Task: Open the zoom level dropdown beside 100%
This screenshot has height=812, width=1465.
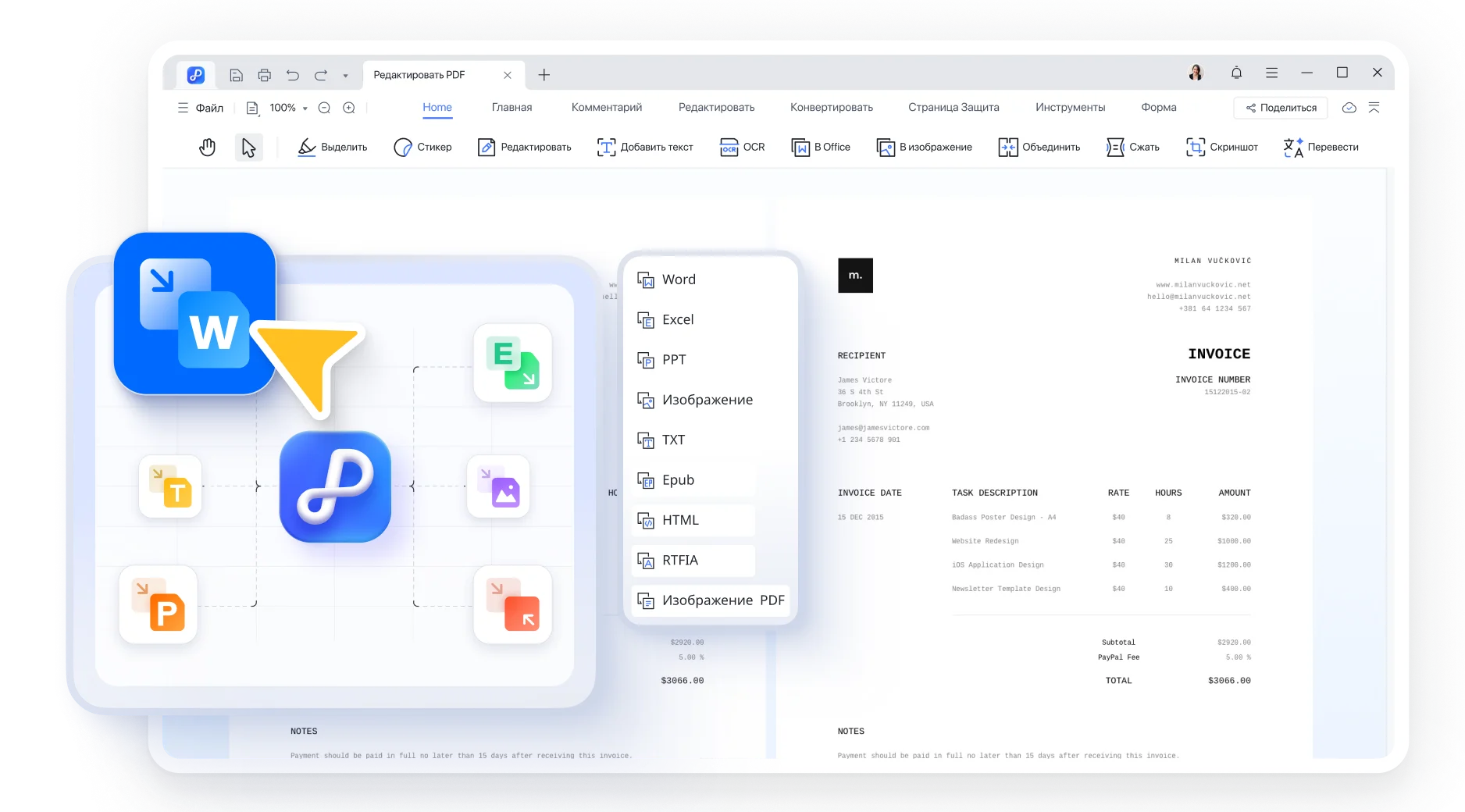Action: click(304, 108)
